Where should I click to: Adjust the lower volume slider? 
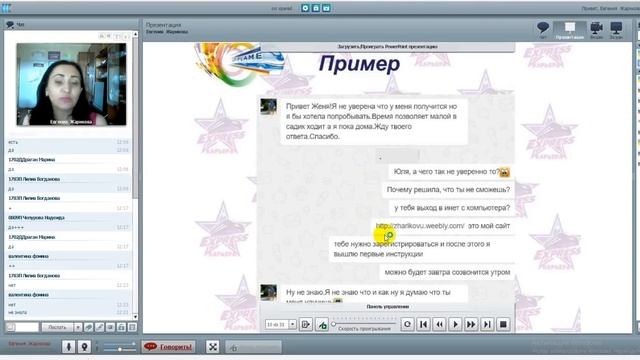click(120, 349)
